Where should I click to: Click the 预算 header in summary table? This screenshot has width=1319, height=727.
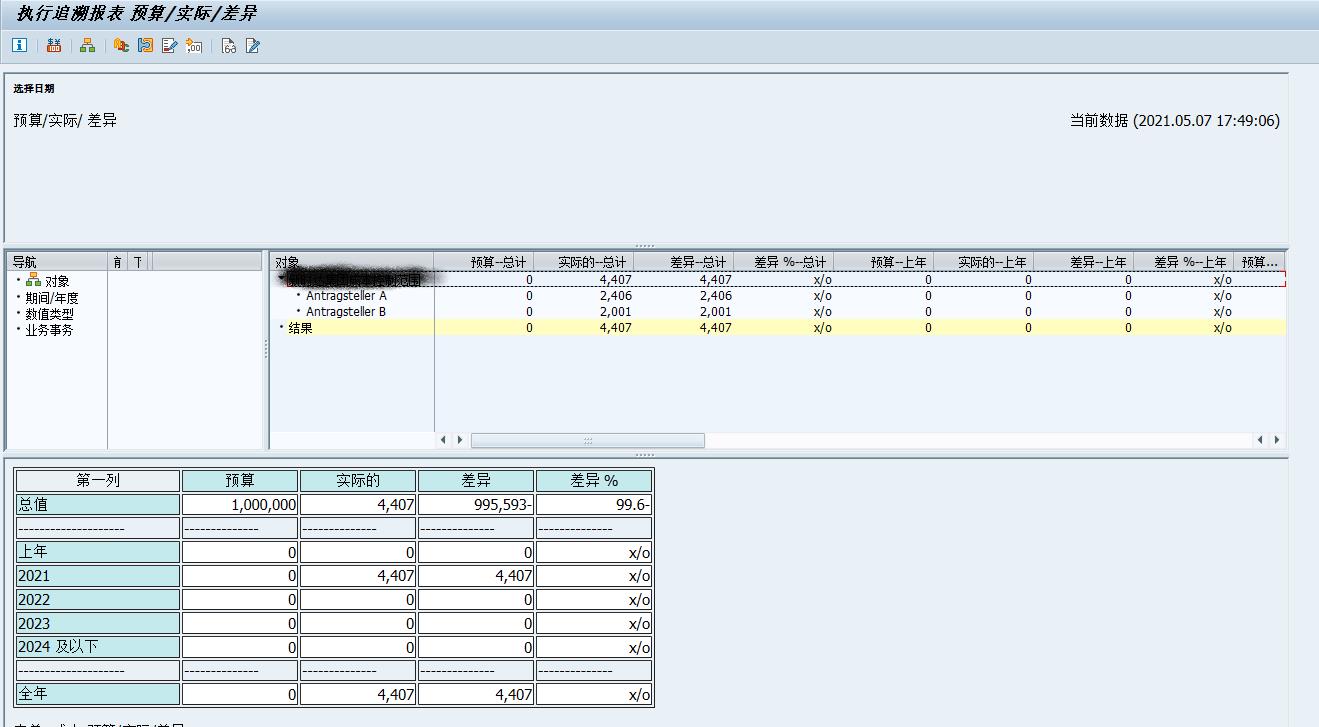tap(240, 481)
